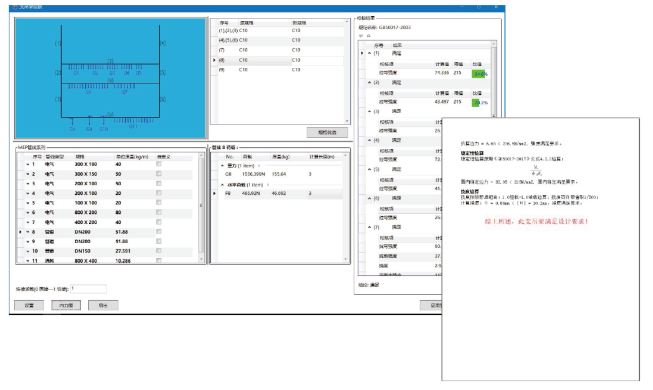Enable the checkbox in MEP row 4
Screen dimensions: 653x390
[159, 193]
